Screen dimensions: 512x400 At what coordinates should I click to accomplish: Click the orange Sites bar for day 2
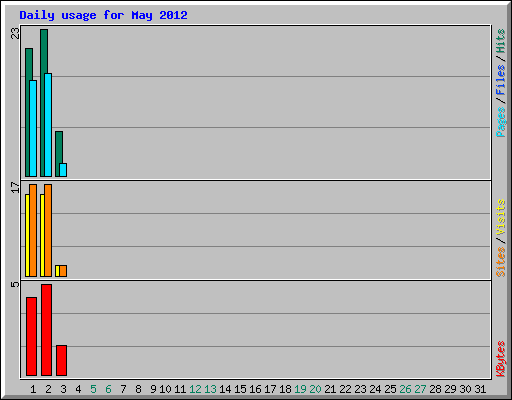tap(48, 230)
